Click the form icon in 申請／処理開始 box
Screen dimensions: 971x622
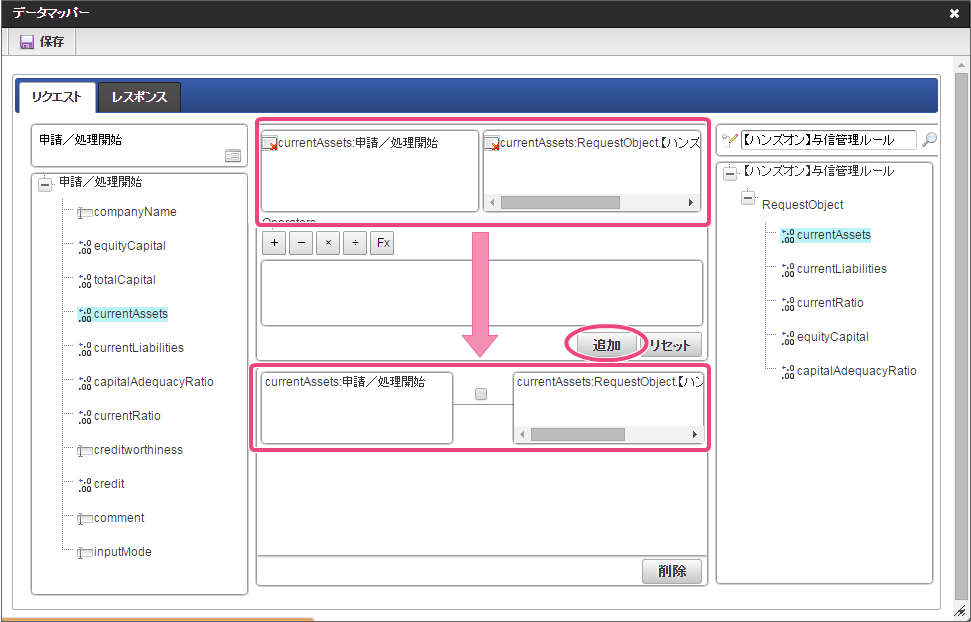233,156
